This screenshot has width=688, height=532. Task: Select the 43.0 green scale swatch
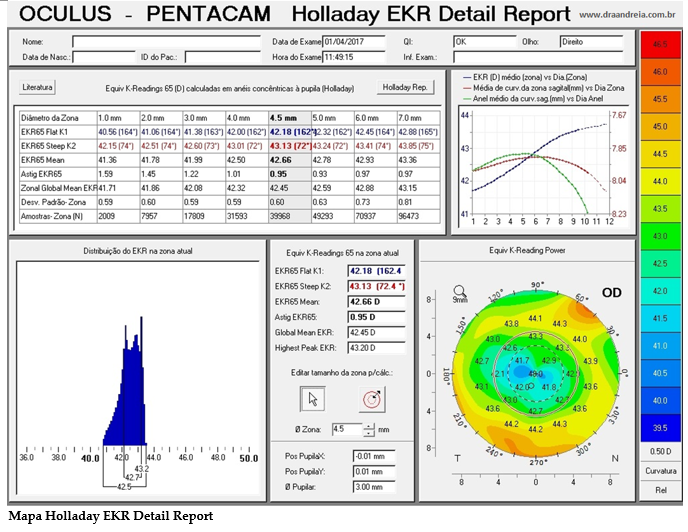(660, 236)
